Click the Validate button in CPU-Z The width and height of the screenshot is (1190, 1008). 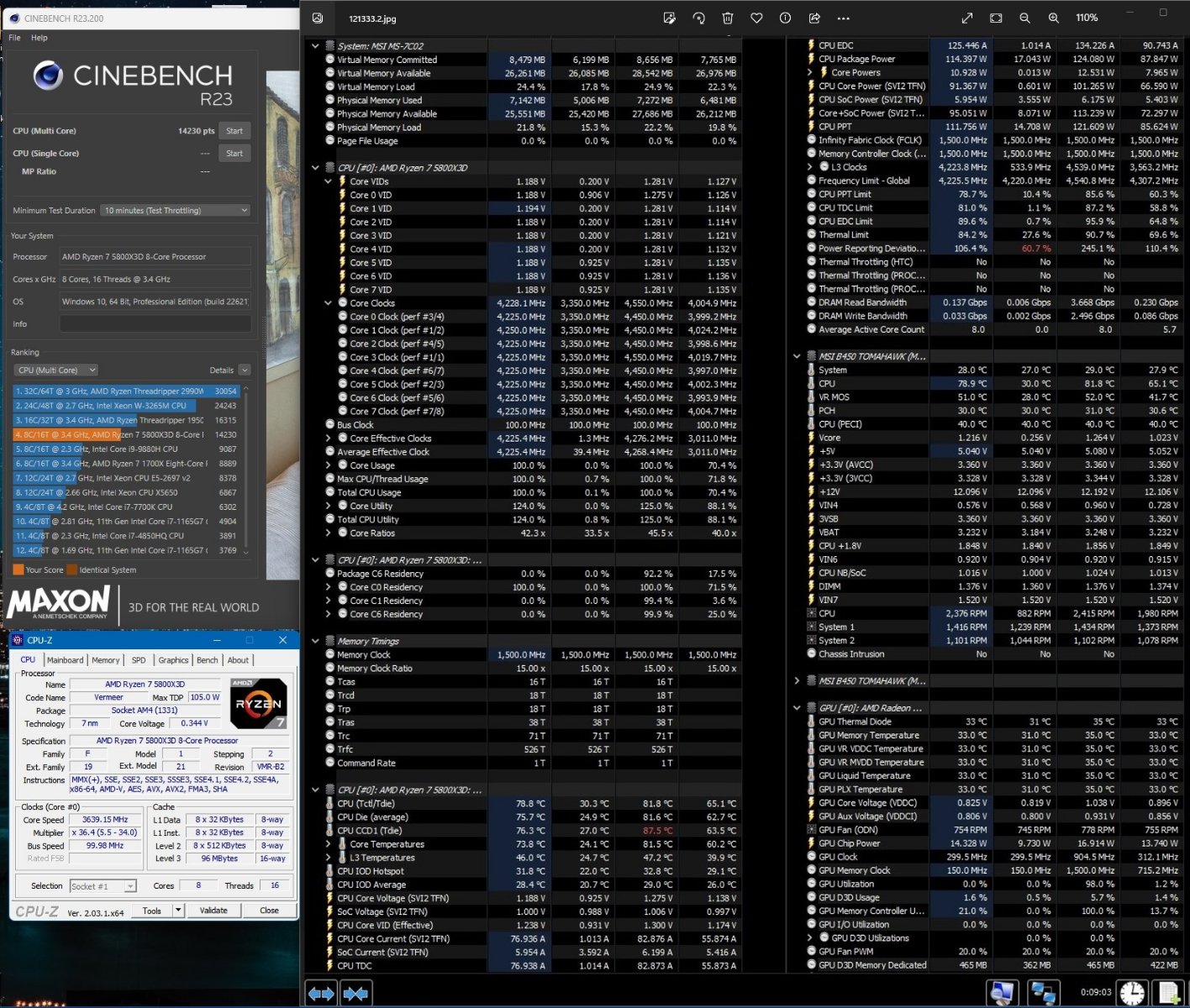(x=213, y=911)
